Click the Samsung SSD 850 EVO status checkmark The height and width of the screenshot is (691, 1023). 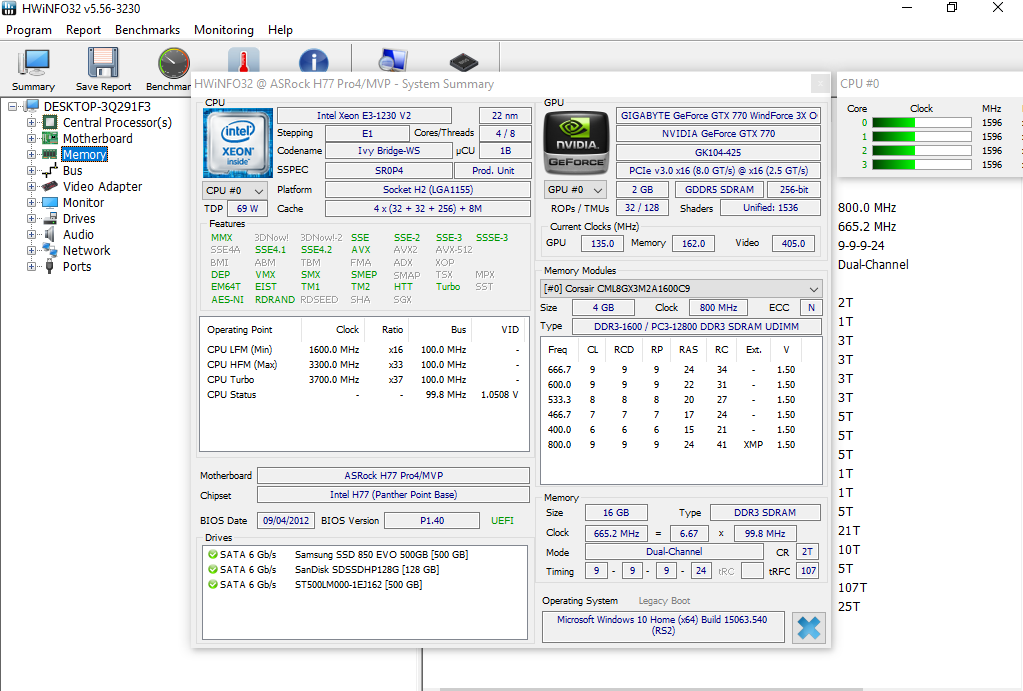click(213, 555)
